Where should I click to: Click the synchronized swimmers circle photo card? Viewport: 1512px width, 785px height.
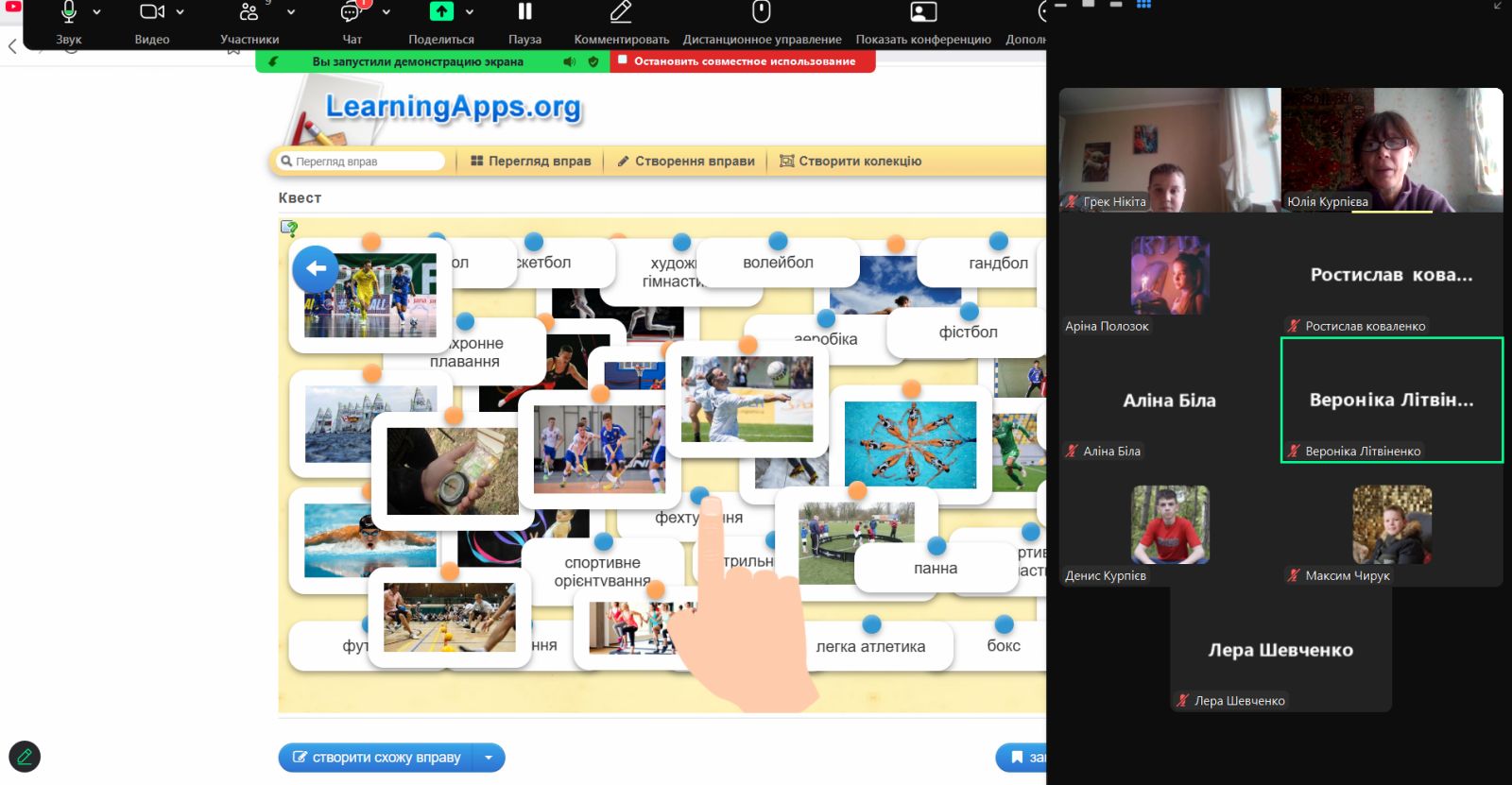point(910,445)
